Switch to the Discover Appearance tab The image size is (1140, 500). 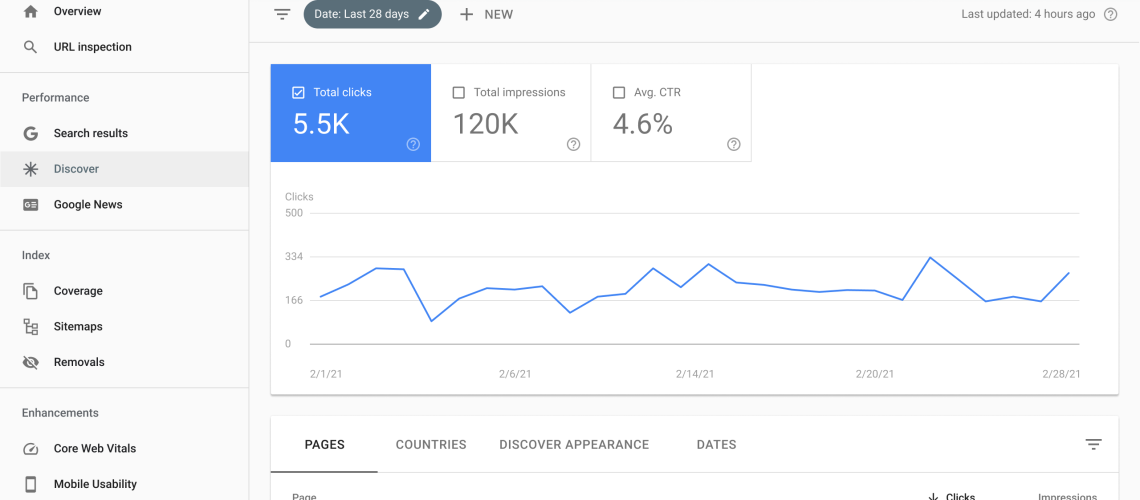click(x=574, y=444)
